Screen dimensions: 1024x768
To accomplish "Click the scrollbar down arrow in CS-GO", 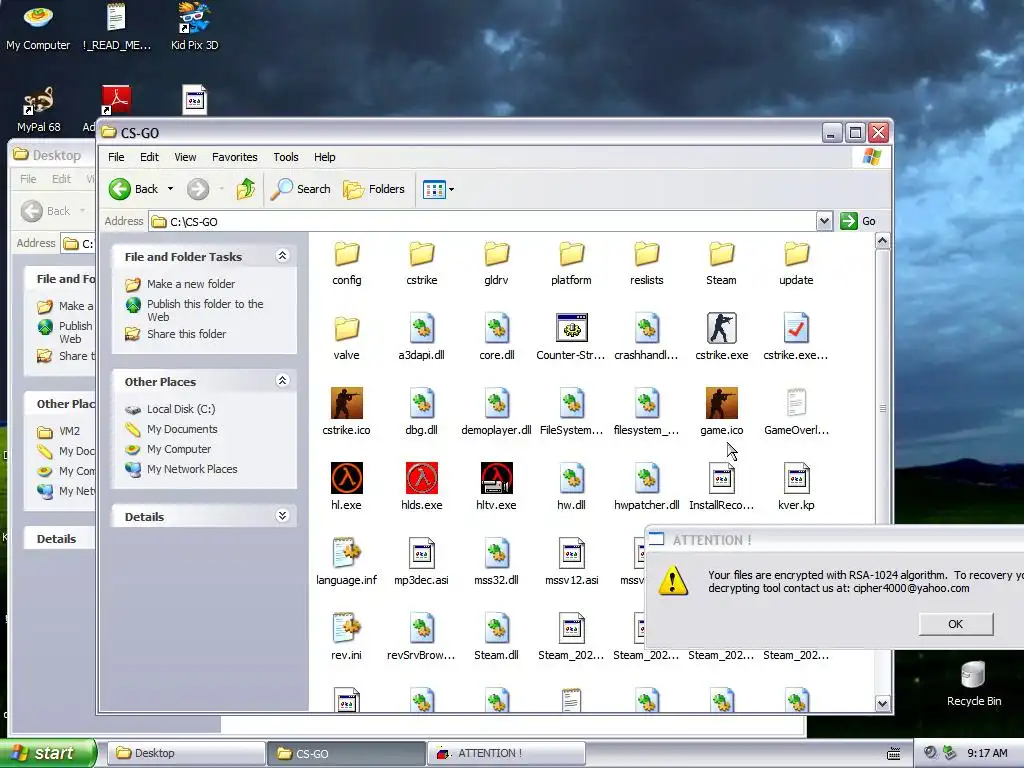I will (882, 703).
